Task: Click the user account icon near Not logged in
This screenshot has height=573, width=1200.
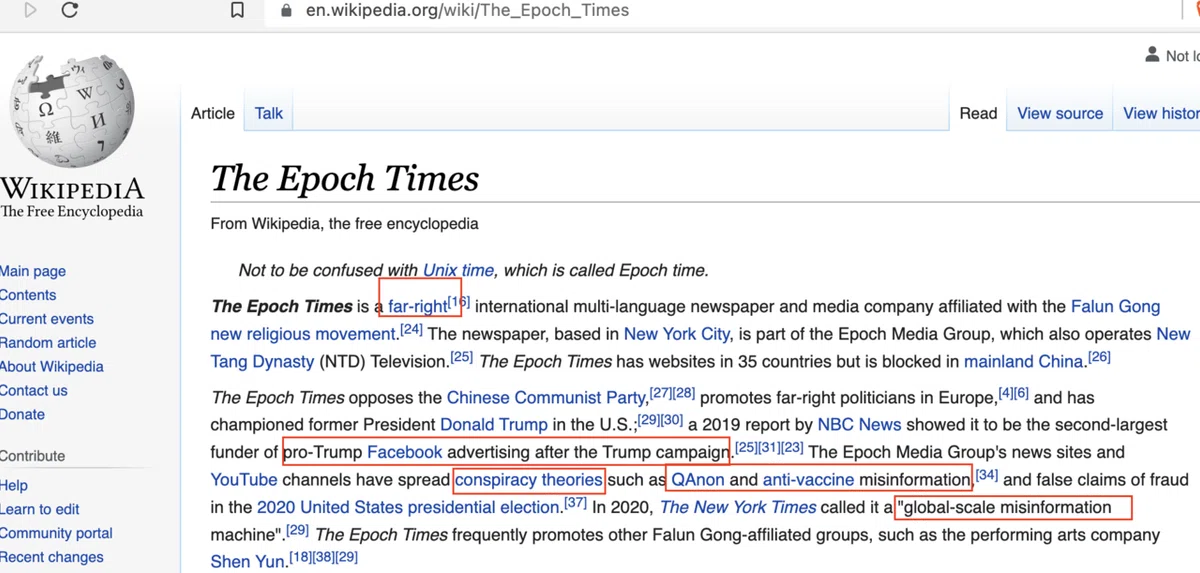Action: tap(1152, 56)
